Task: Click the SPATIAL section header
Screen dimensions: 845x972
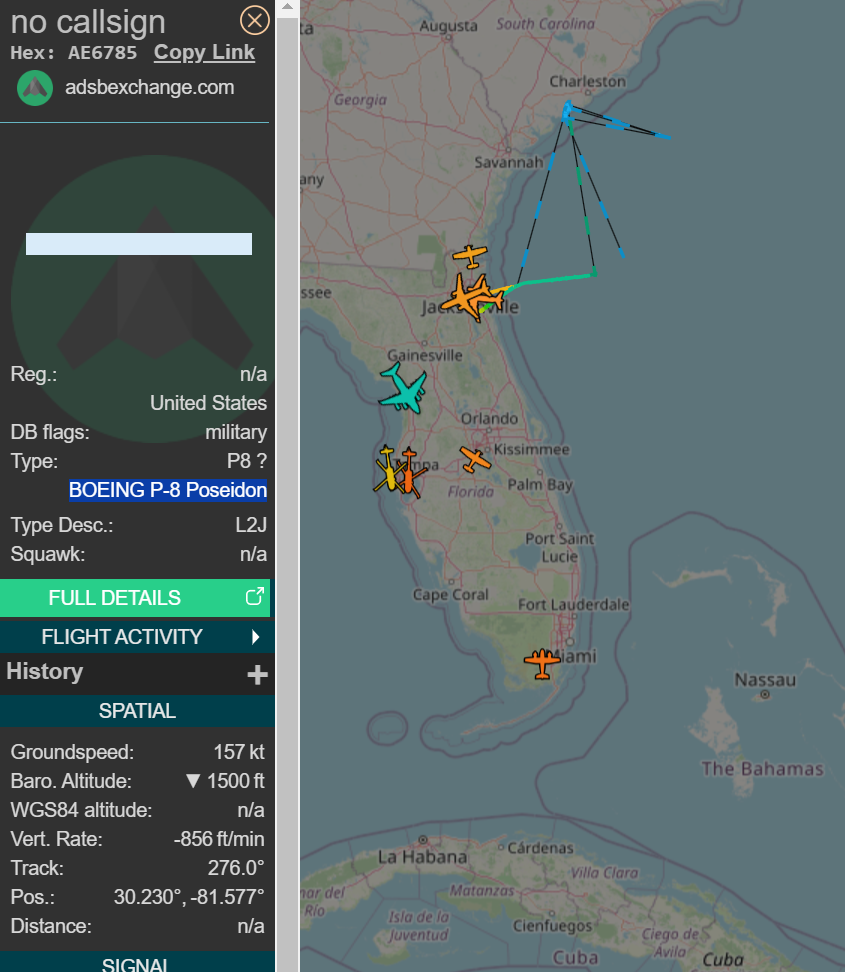Action: click(x=137, y=711)
